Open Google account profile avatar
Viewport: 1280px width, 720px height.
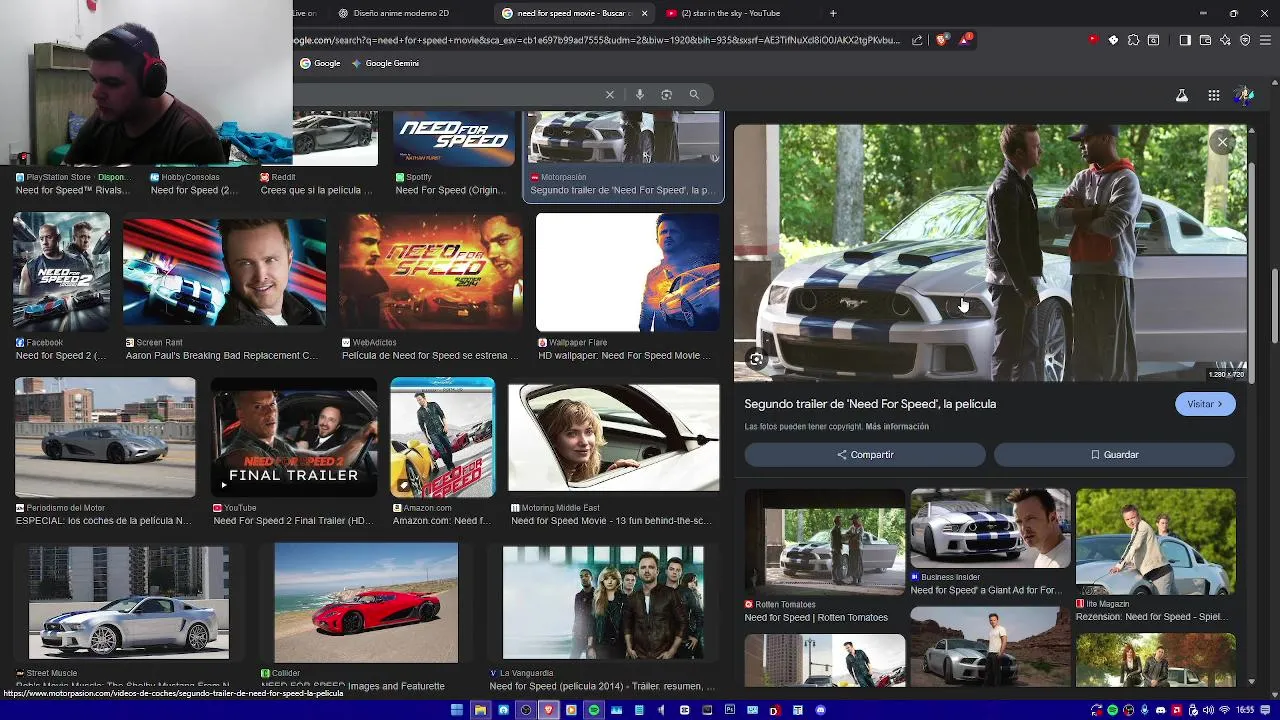pyautogui.click(x=1244, y=95)
